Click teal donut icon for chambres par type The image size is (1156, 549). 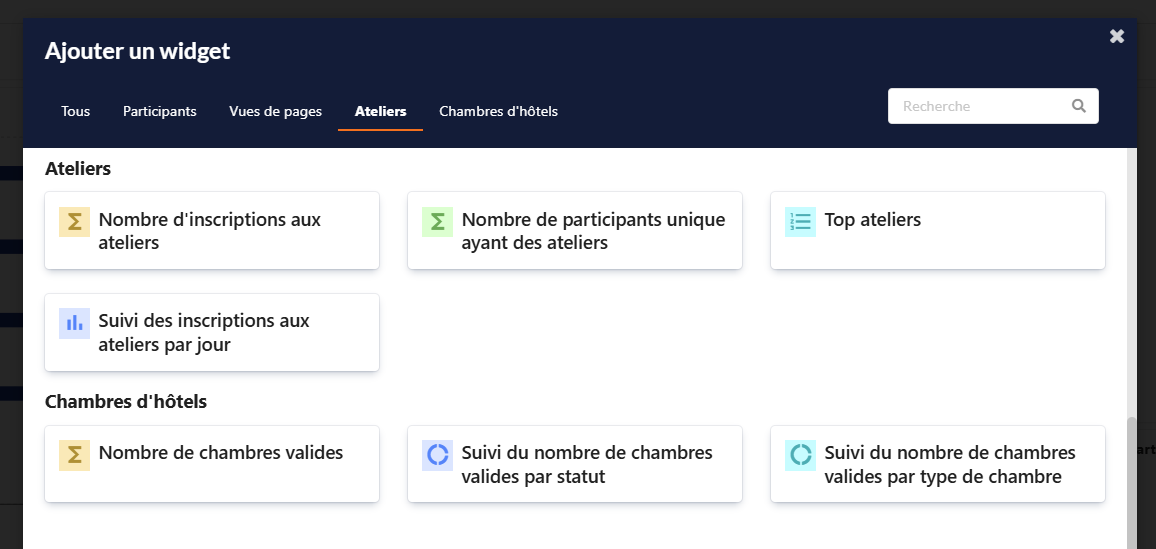(800, 456)
